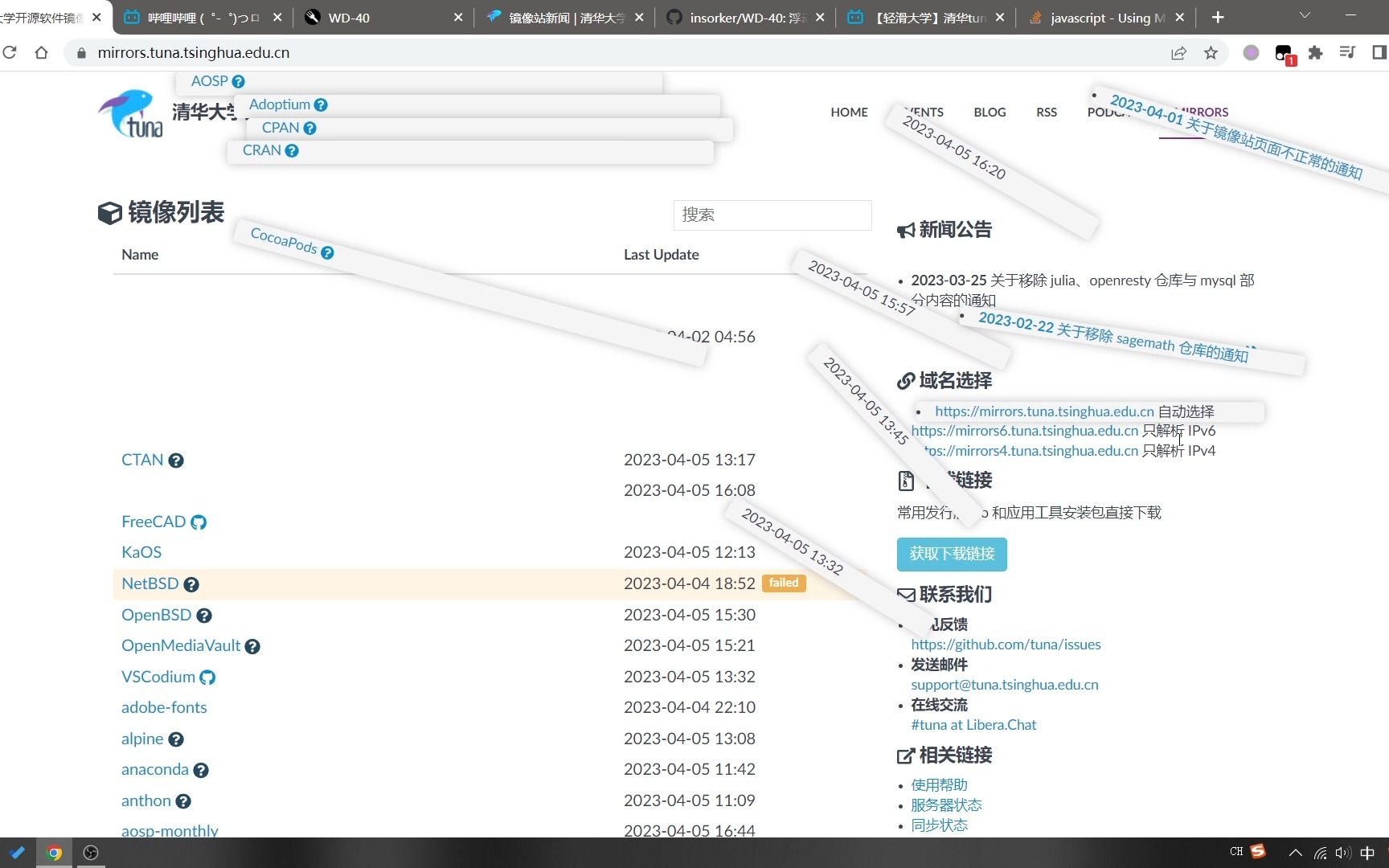The width and height of the screenshot is (1389, 868).
Task: Open the BLOG navigation item
Action: pyautogui.click(x=990, y=113)
